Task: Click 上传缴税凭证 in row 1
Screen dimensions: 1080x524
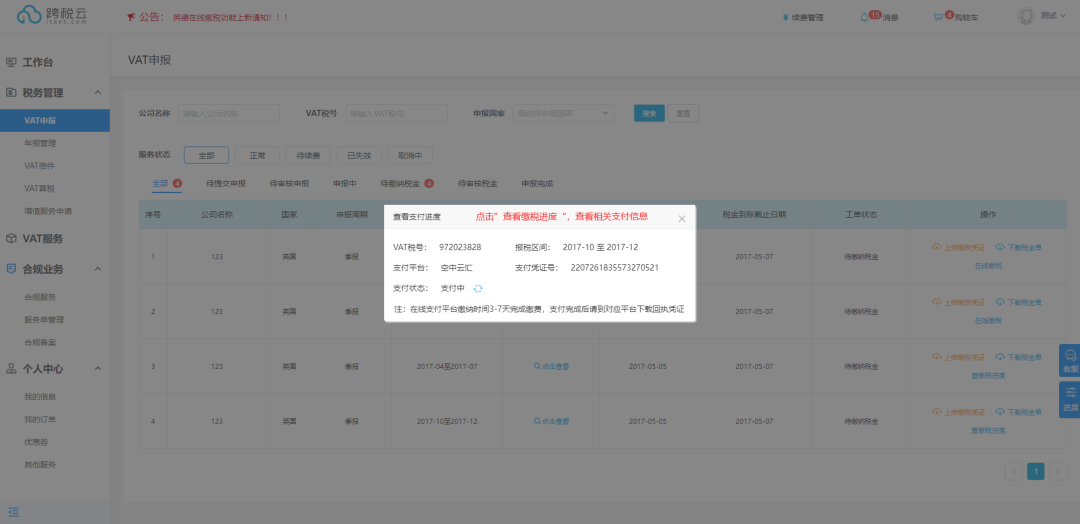Action: pyautogui.click(x=958, y=247)
